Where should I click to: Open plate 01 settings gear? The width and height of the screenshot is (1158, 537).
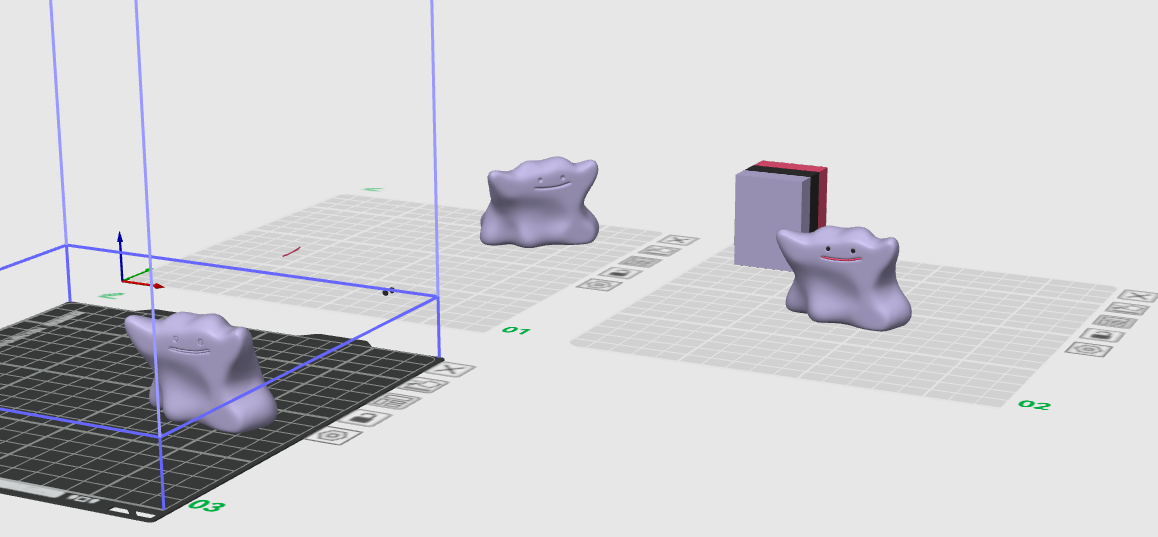click(597, 284)
